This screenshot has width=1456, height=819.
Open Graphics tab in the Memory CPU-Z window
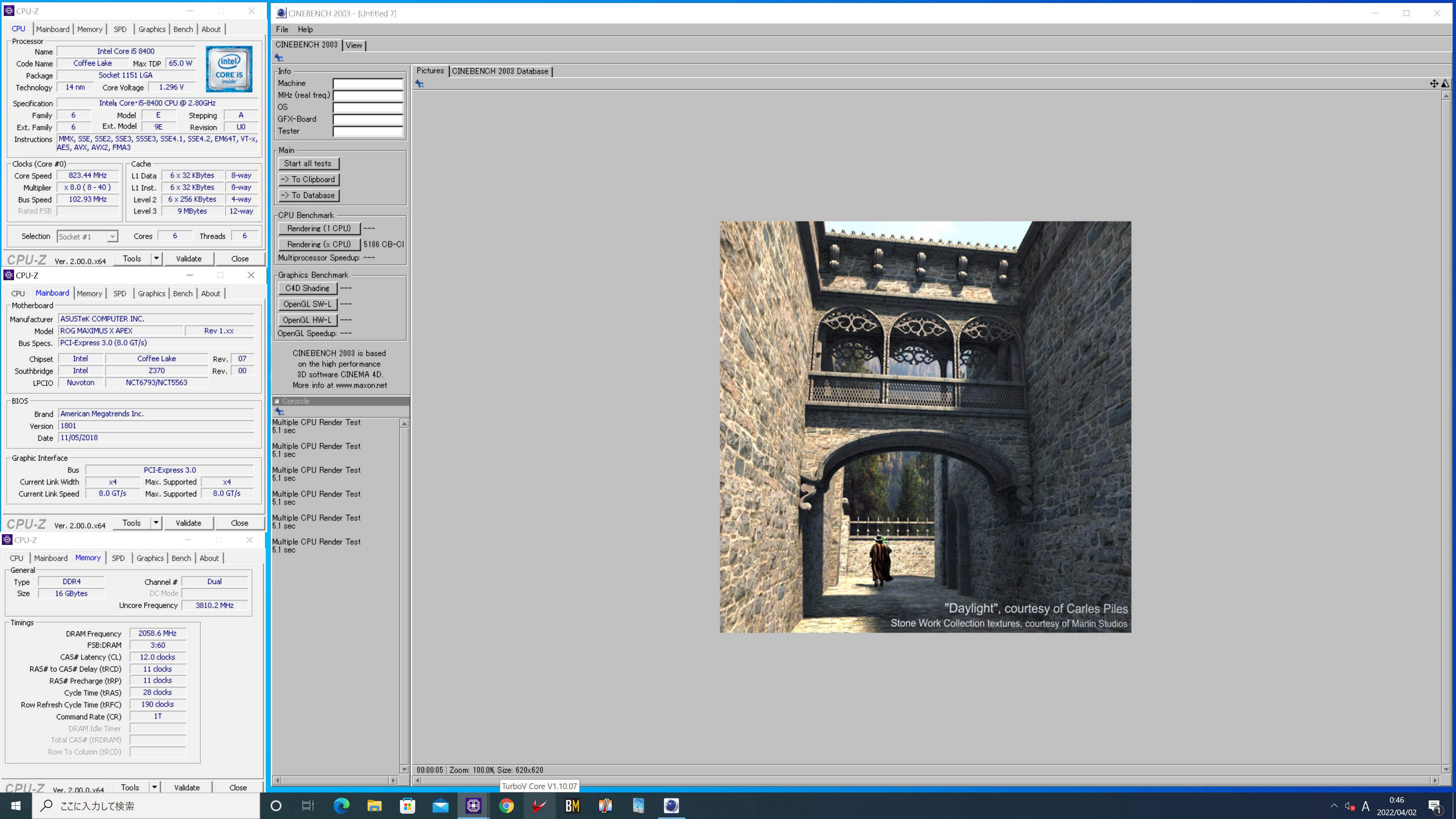[x=150, y=558]
